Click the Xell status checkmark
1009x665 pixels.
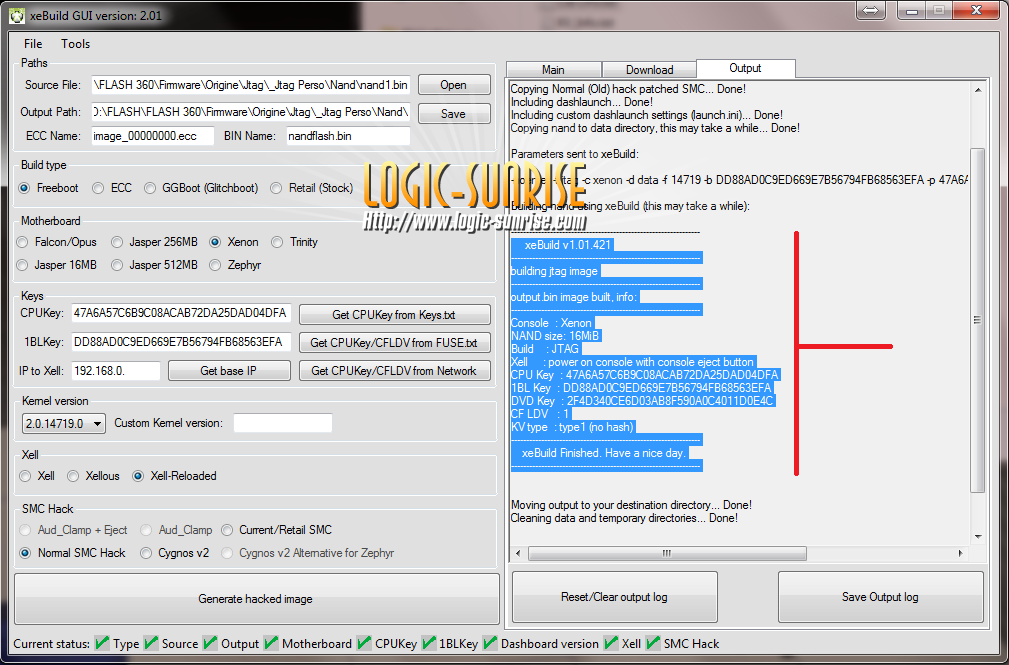(611, 642)
